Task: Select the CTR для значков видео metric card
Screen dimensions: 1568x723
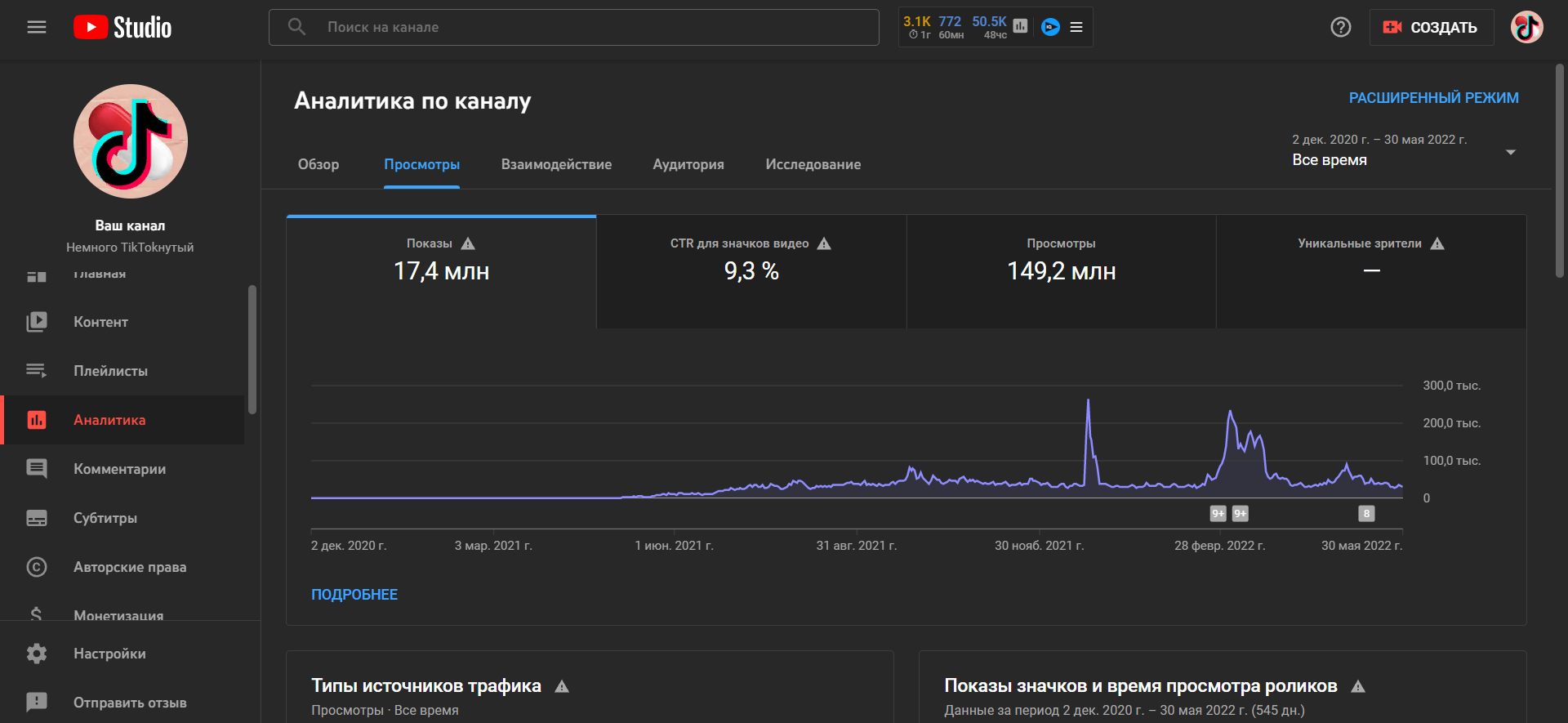Action: [751, 271]
